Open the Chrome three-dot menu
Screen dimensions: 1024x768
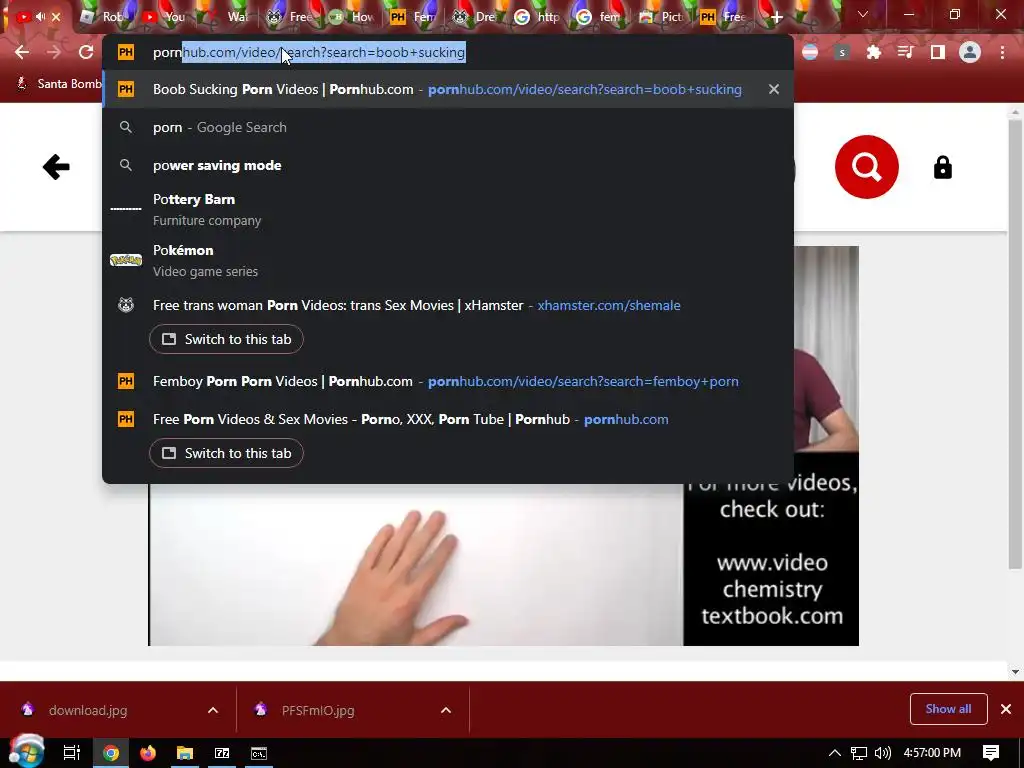click(x=1002, y=52)
